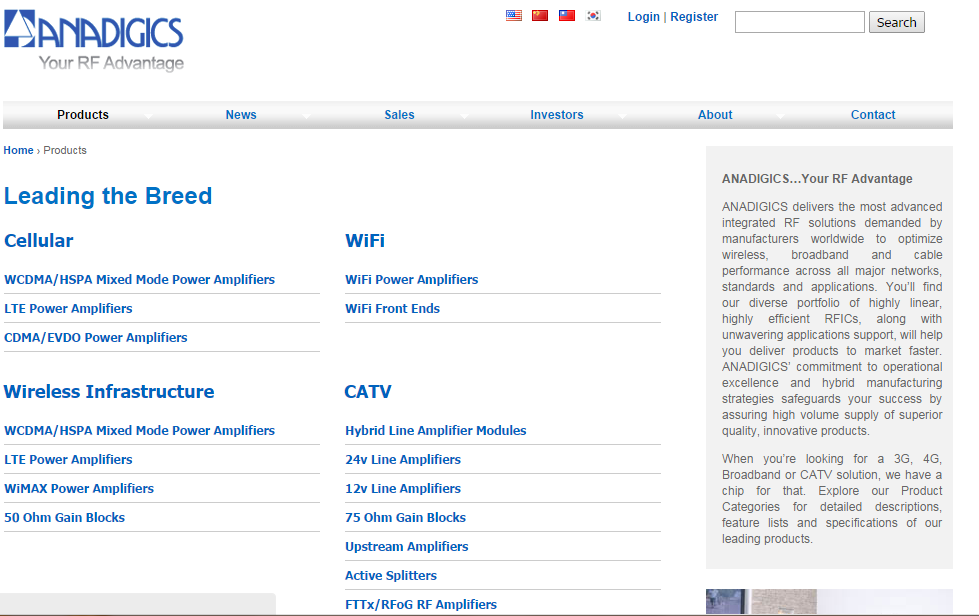This screenshot has width=979, height=616.
Task: Open WiFi Power Amplifiers link
Action: pyautogui.click(x=411, y=280)
